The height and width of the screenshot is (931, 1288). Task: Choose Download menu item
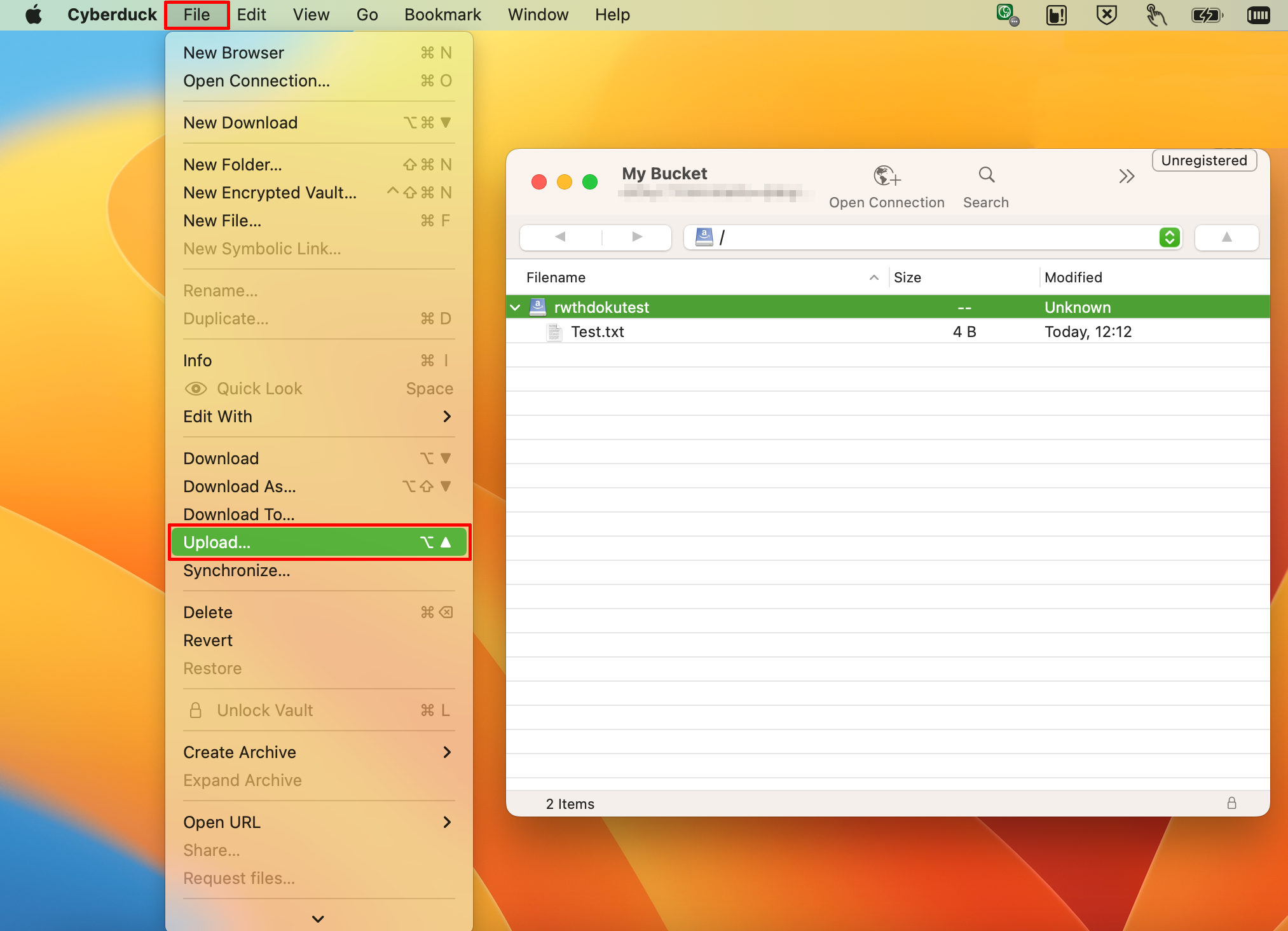pyautogui.click(x=319, y=459)
